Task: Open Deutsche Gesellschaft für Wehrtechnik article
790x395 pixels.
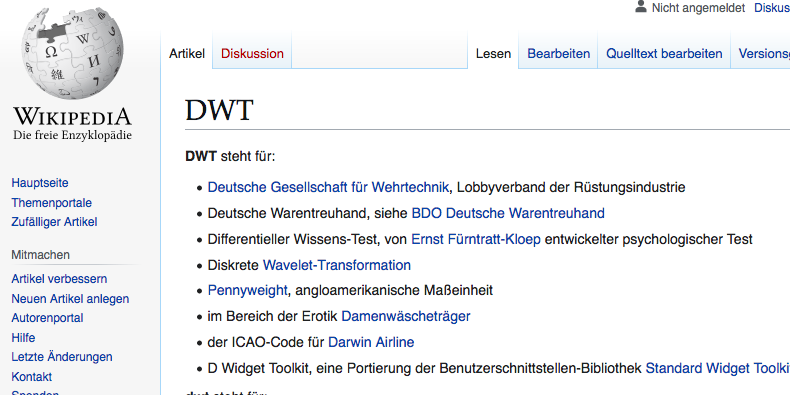Action: [328, 187]
